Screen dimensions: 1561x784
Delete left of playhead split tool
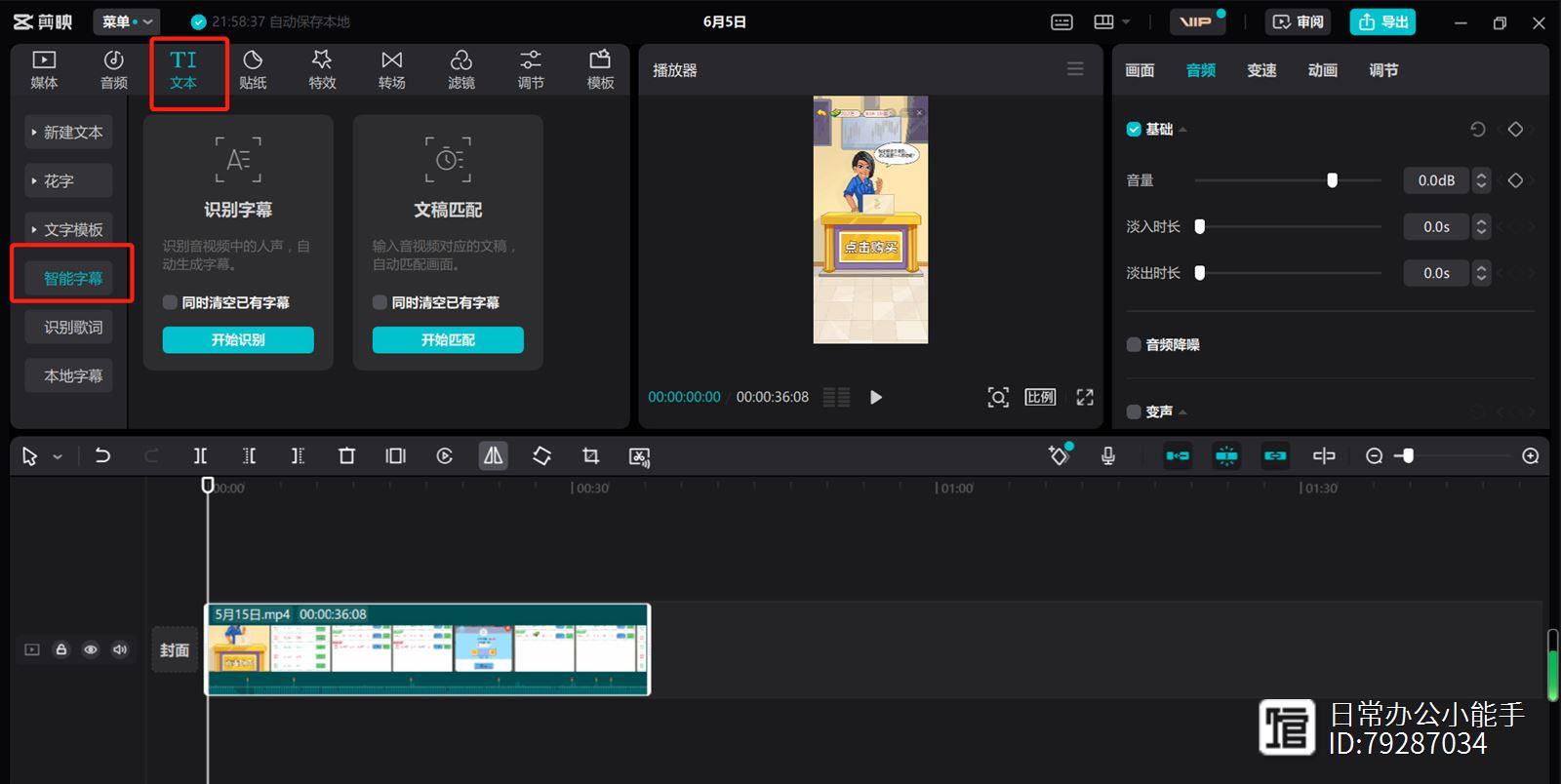pyautogui.click(x=249, y=455)
